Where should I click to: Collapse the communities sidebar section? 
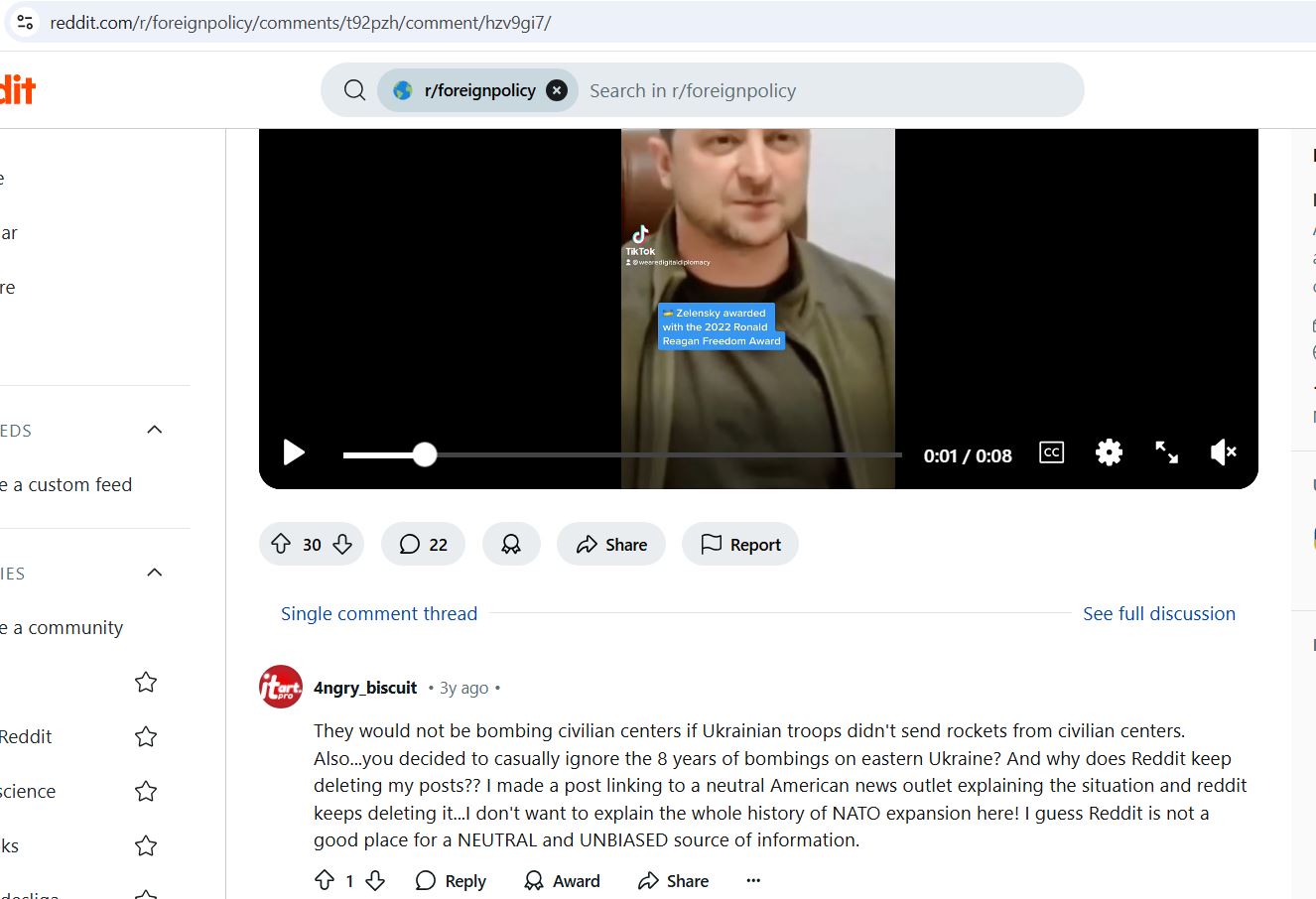point(154,573)
